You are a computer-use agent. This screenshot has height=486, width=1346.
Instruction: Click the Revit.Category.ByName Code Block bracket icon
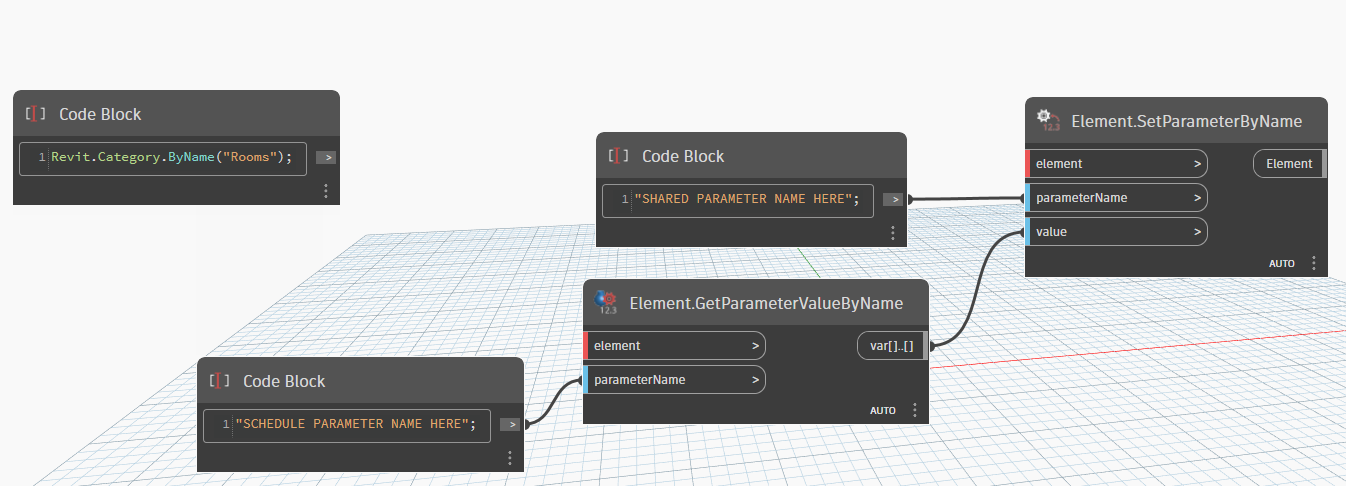tap(35, 114)
